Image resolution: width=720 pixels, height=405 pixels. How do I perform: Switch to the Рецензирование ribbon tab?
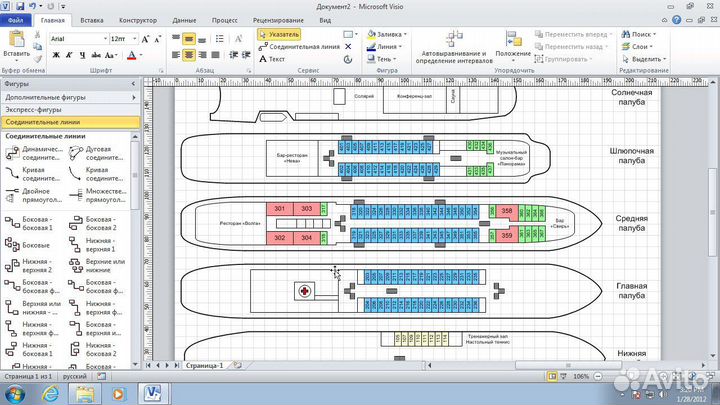tap(278, 20)
